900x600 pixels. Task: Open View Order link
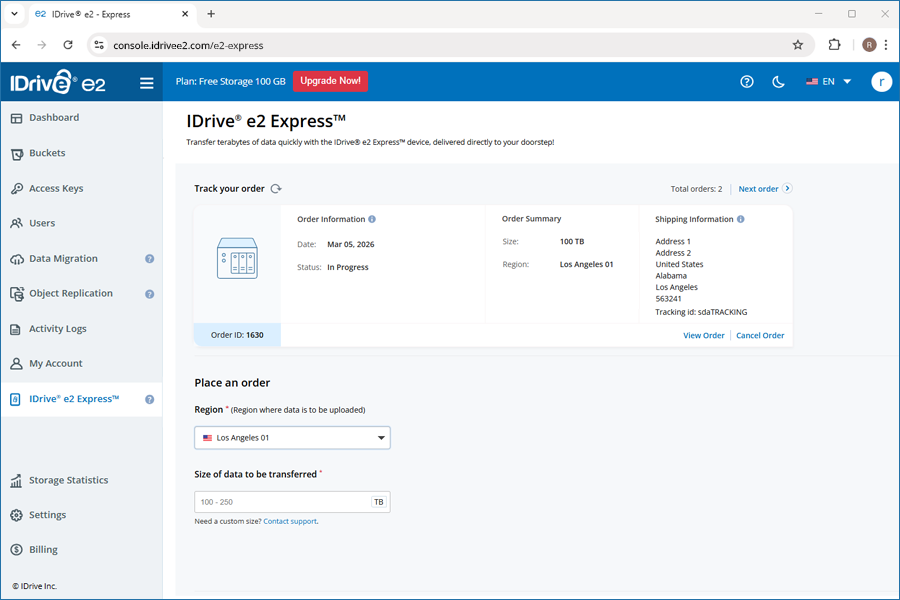coord(703,335)
